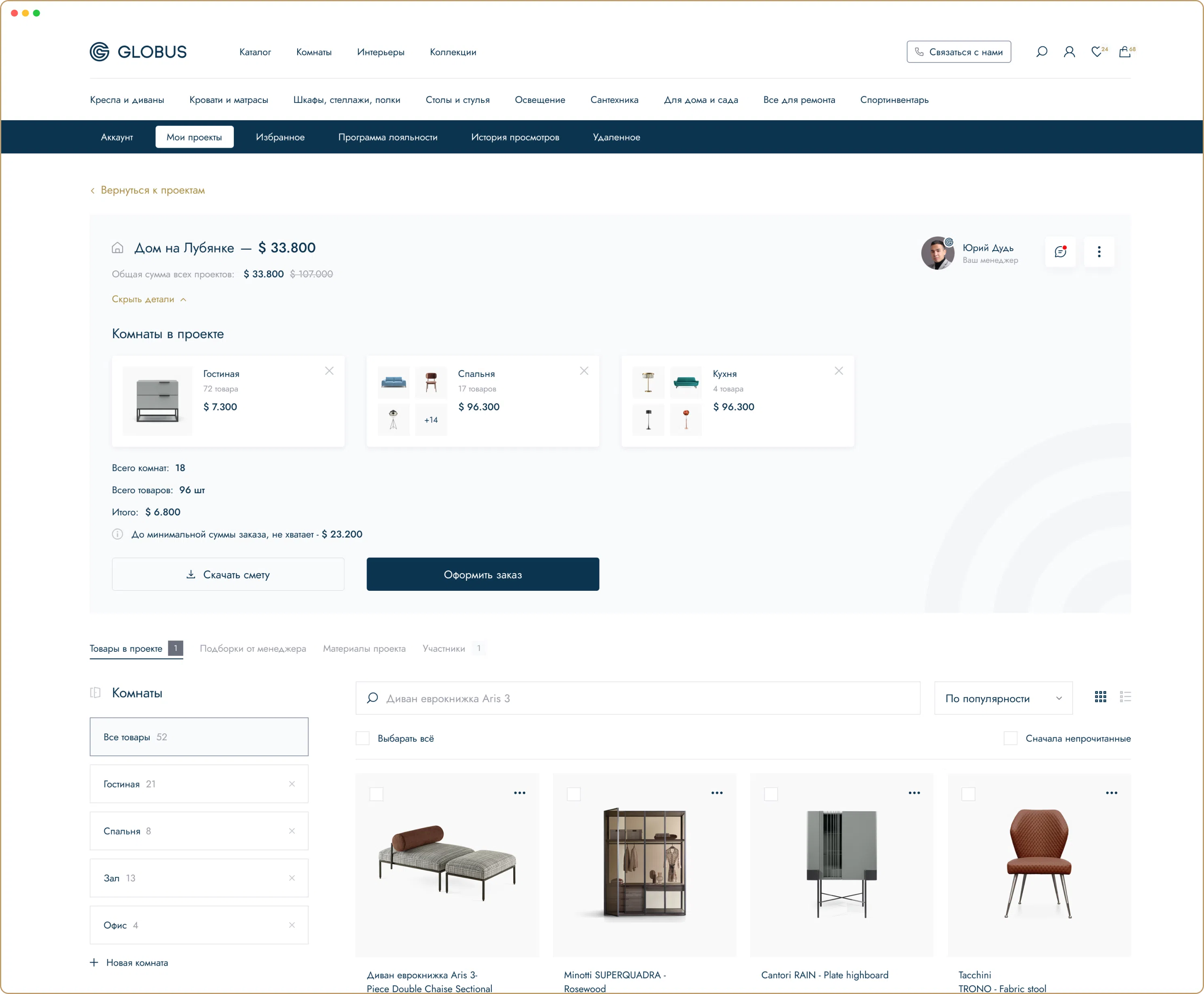Viewport: 1204px width, 994px height.
Task: Switch to the Мои проекты tab
Action: point(194,137)
